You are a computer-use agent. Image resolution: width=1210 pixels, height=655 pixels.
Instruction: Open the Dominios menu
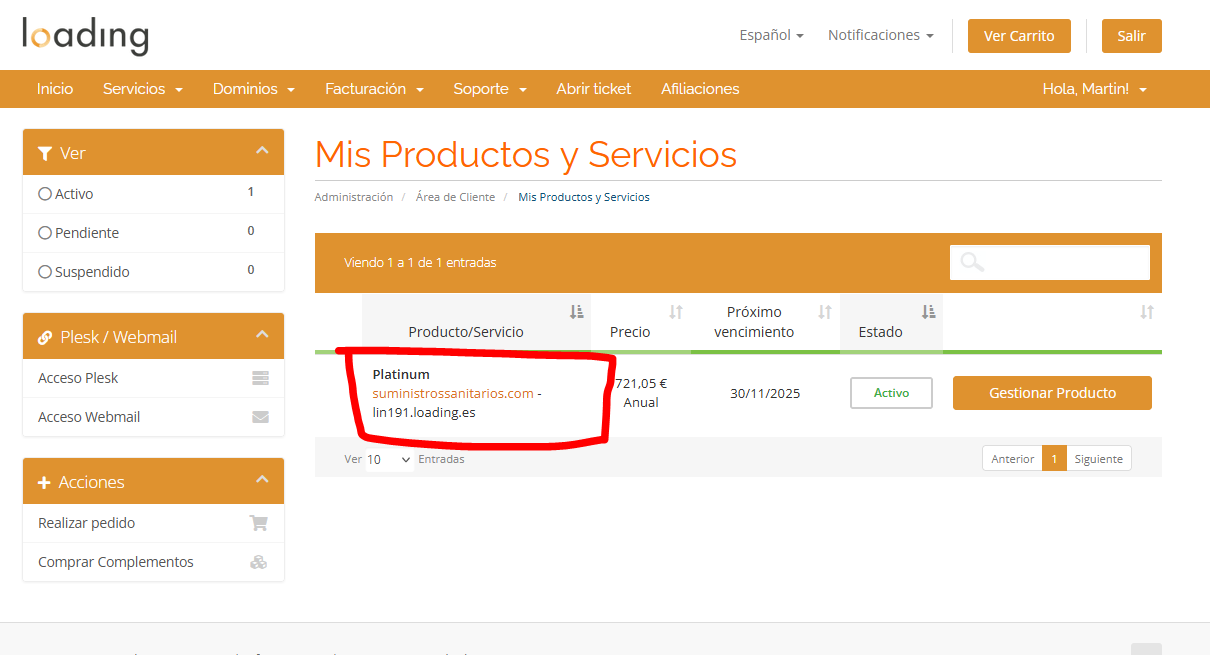pyautogui.click(x=253, y=89)
